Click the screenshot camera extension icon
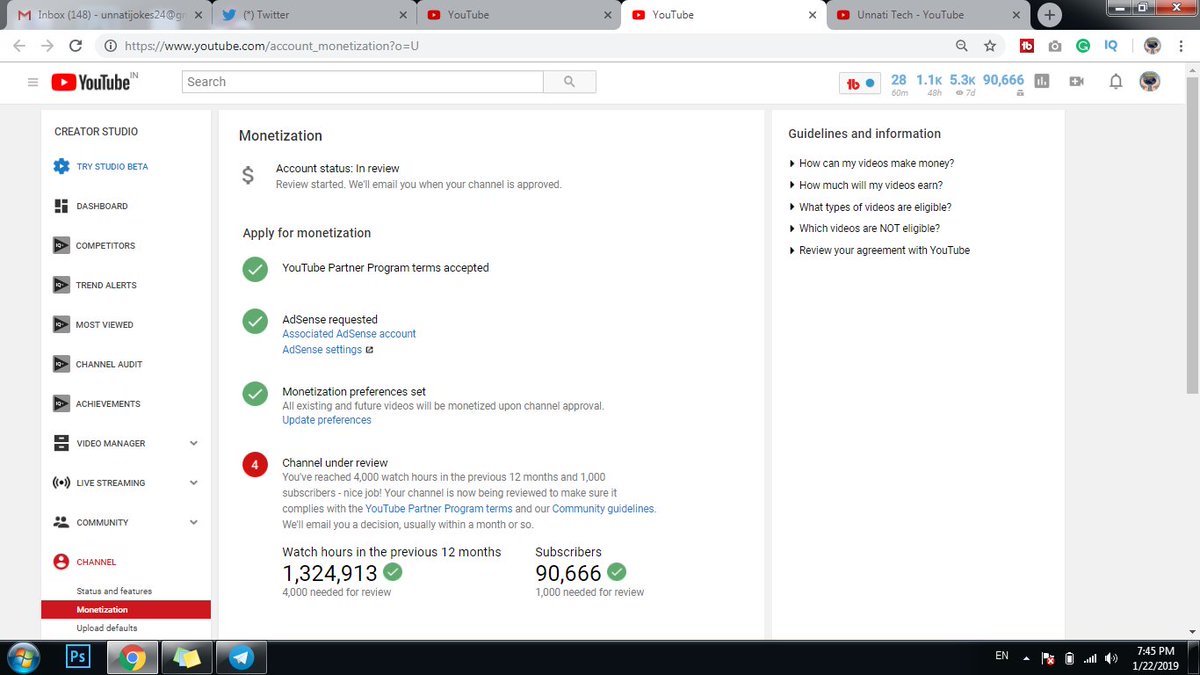 tap(1054, 45)
